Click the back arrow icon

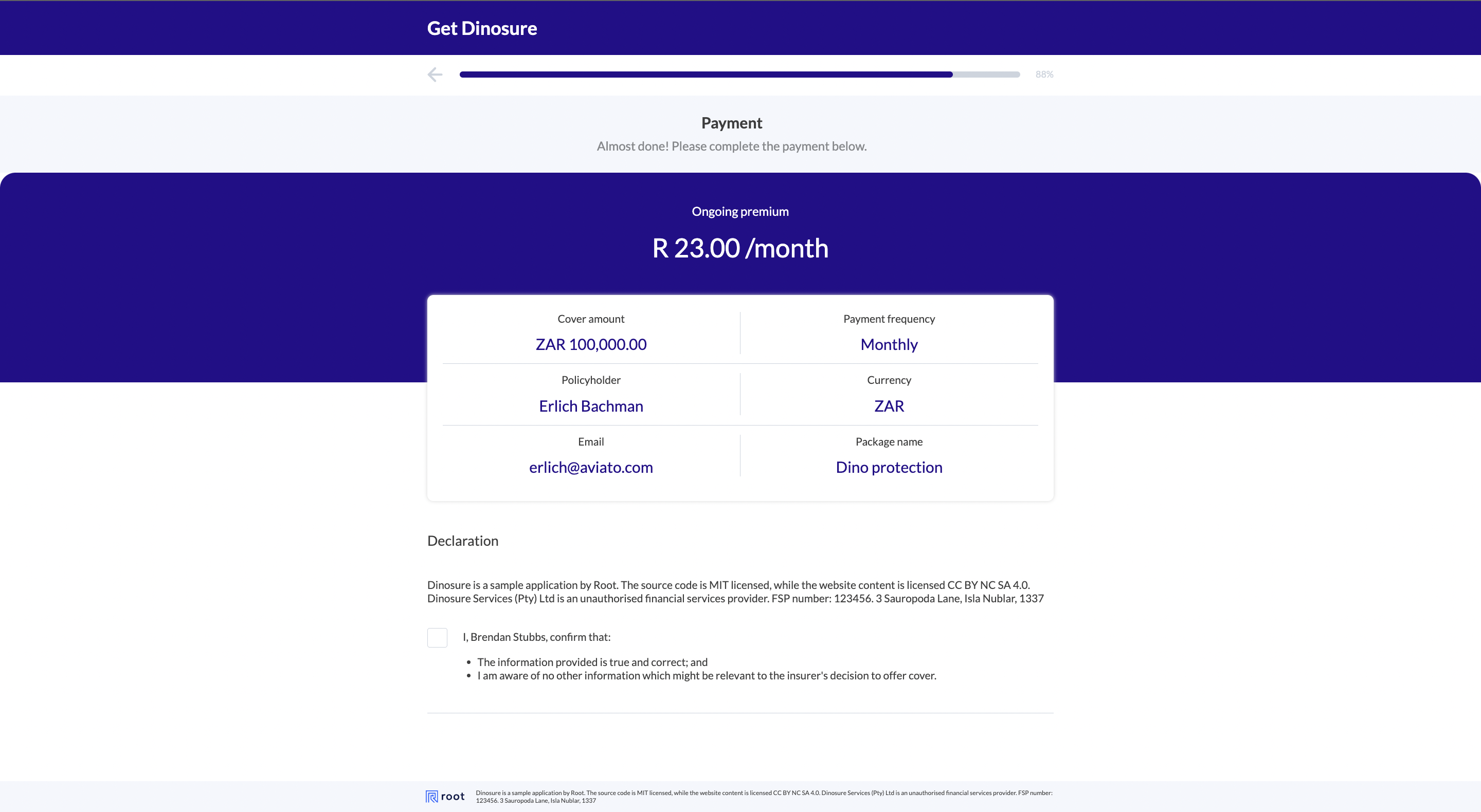pos(435,74)
